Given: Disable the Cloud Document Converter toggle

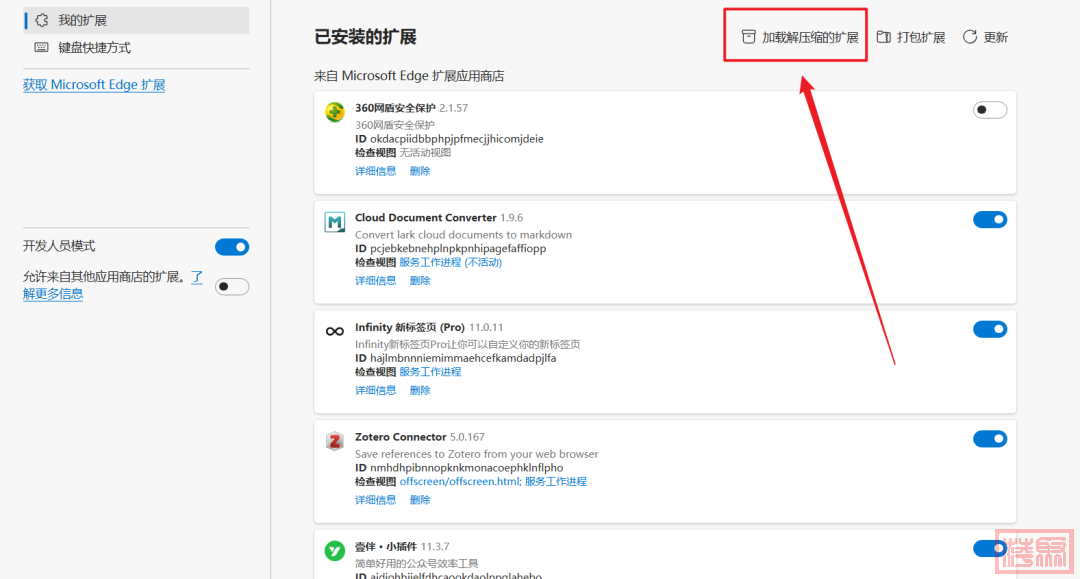Looking at the screenshot, I should 990,220.
